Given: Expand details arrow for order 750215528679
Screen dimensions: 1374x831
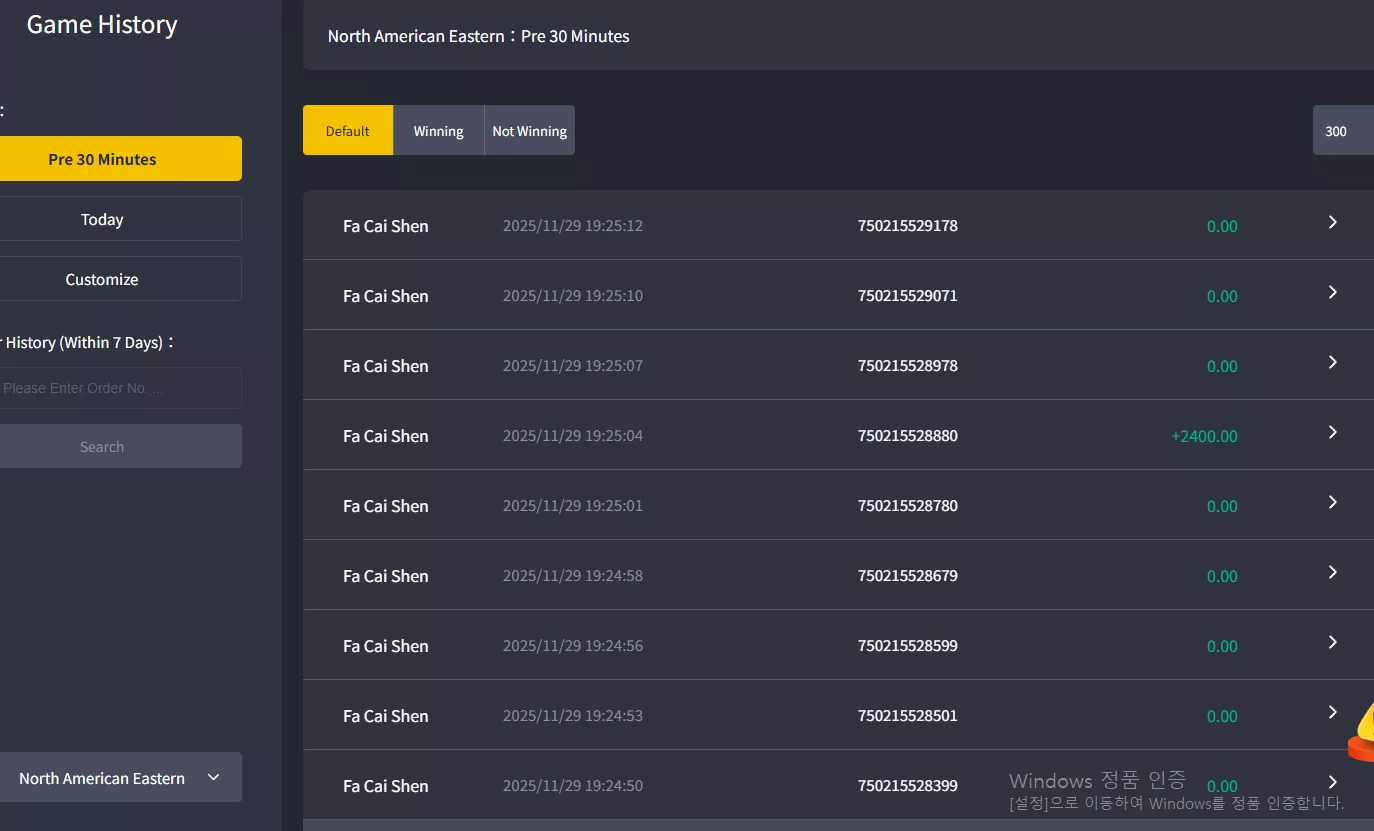Looking at the screenshot, I should click(1332, 572).
